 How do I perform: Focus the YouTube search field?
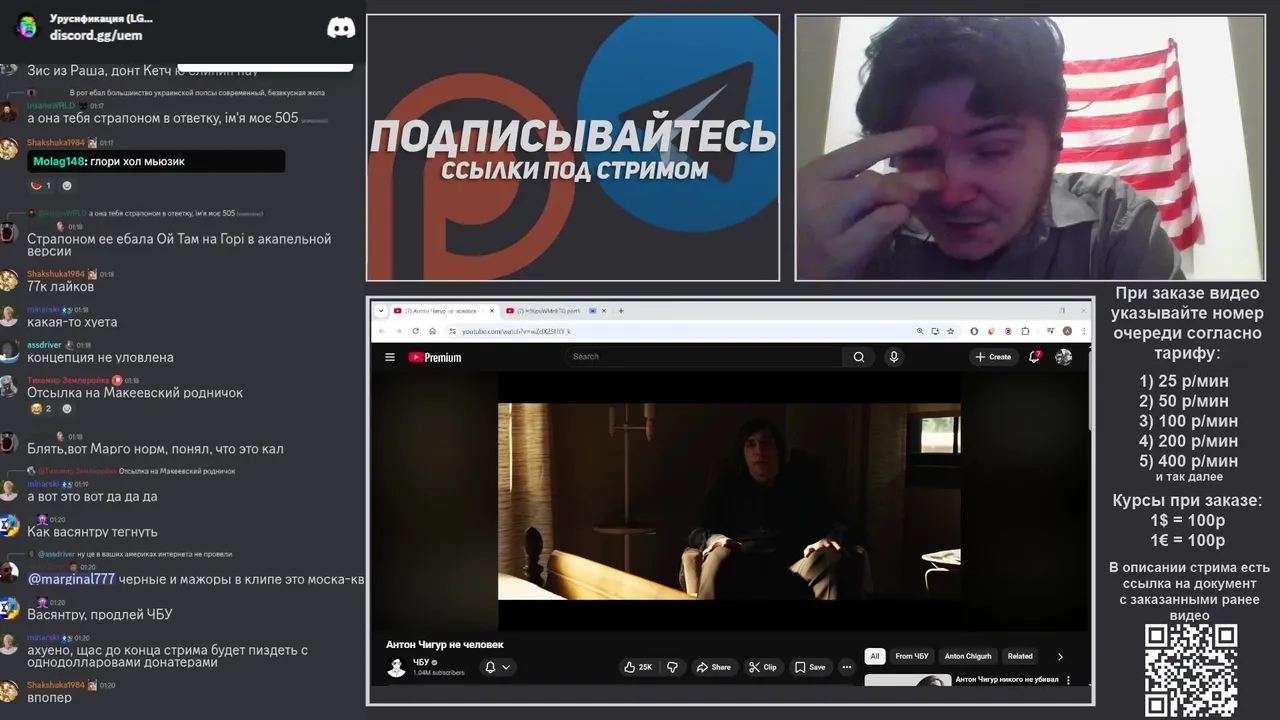[x=704, y=357]
